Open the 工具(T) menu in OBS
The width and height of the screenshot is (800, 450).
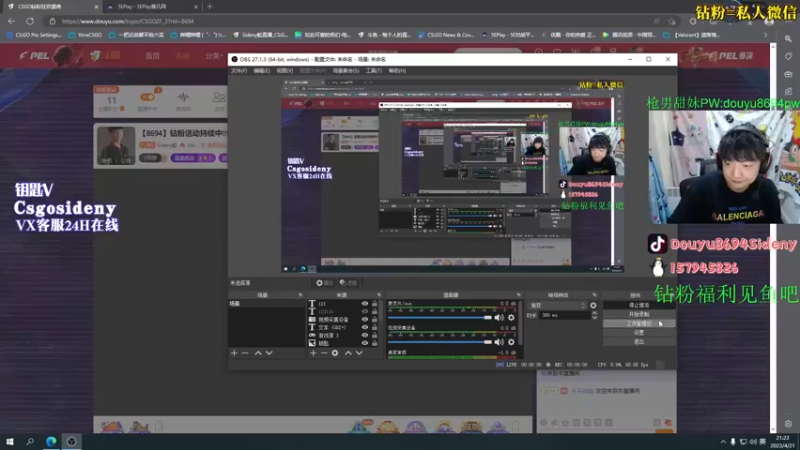tap(373, 70)
